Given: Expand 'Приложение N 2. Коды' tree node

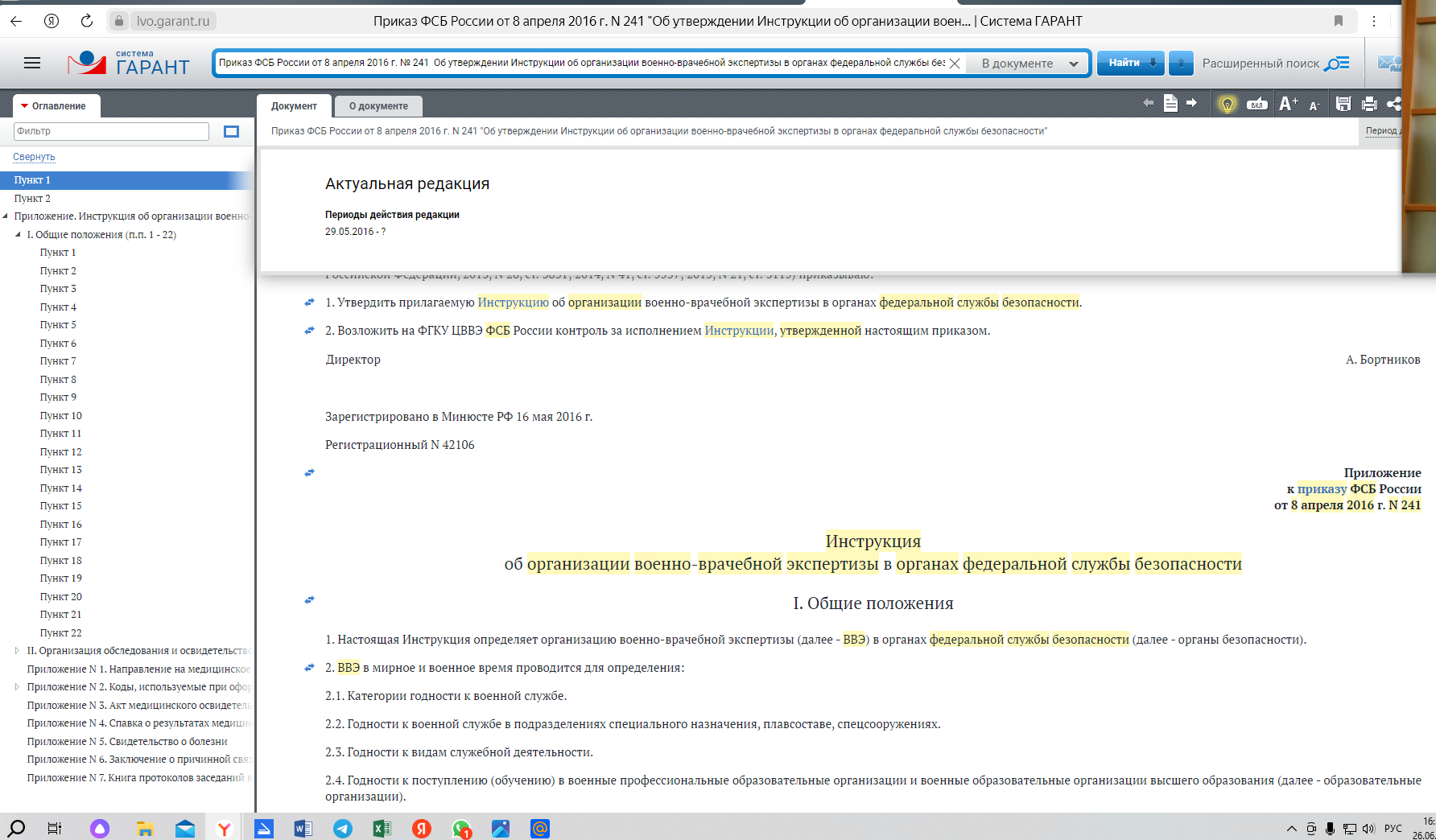Looking at the screenshot, I should [x=18, y=687].
